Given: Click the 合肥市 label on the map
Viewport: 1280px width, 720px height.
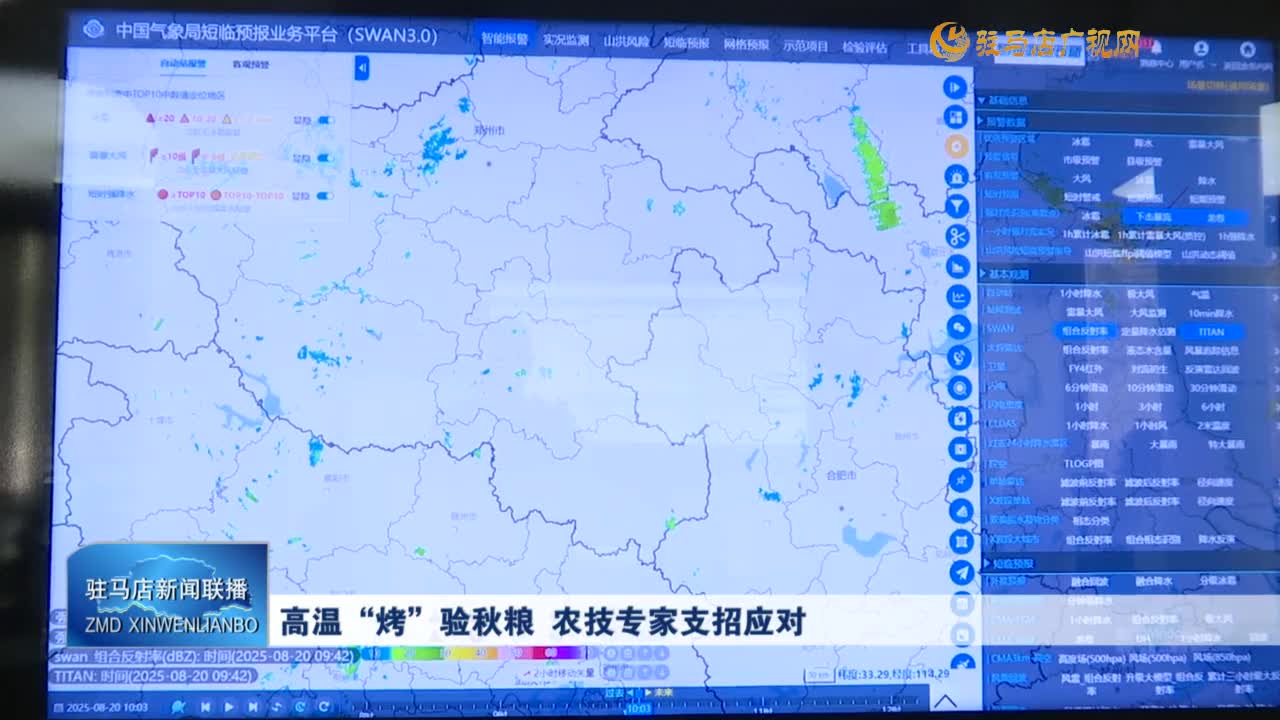Looking at the screenshot, I should 840,476.
